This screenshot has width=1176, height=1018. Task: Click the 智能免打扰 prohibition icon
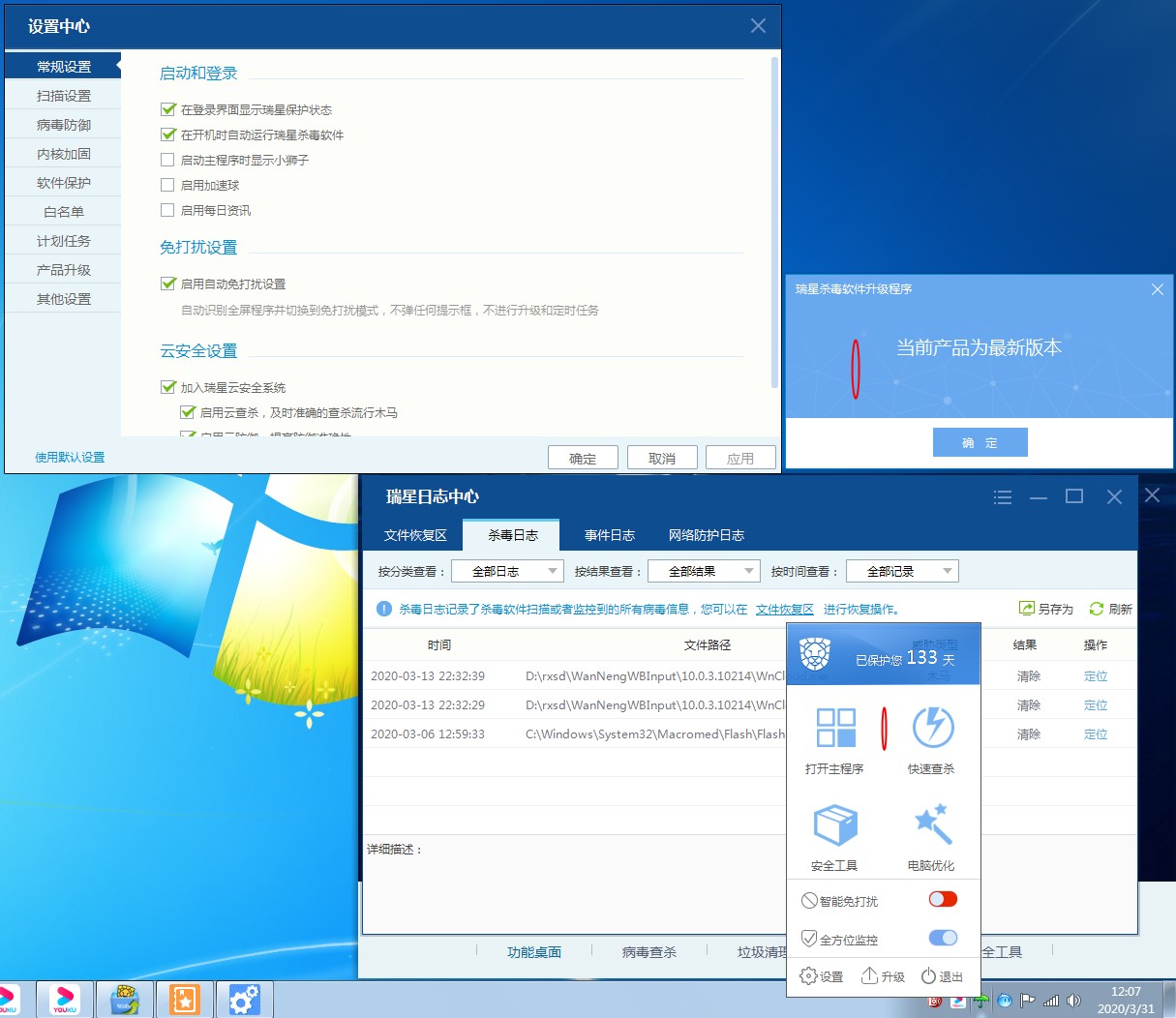[x=809, y=901]
